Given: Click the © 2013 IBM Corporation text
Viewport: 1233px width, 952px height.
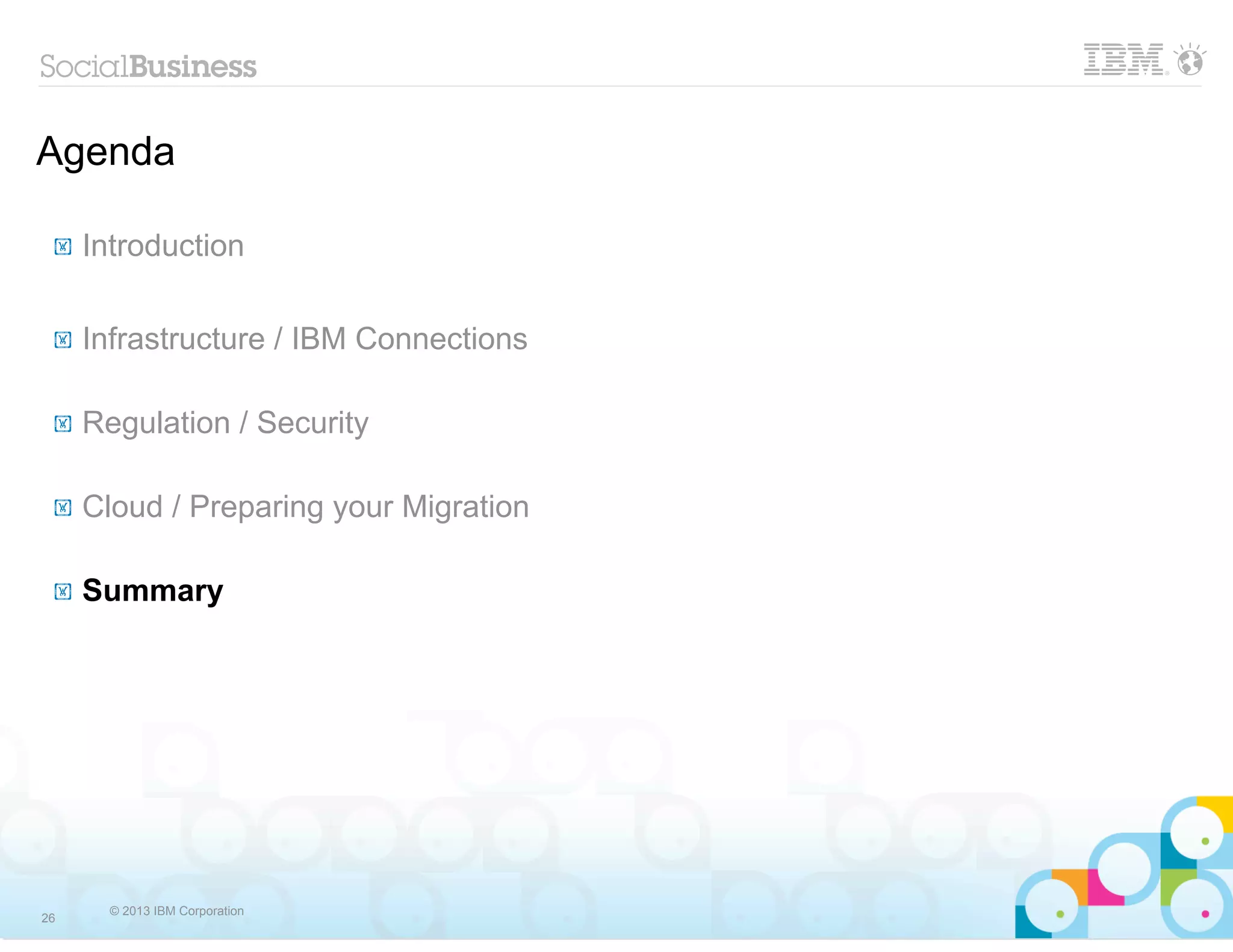Looking at the screenshot, I should click(176, 911).
